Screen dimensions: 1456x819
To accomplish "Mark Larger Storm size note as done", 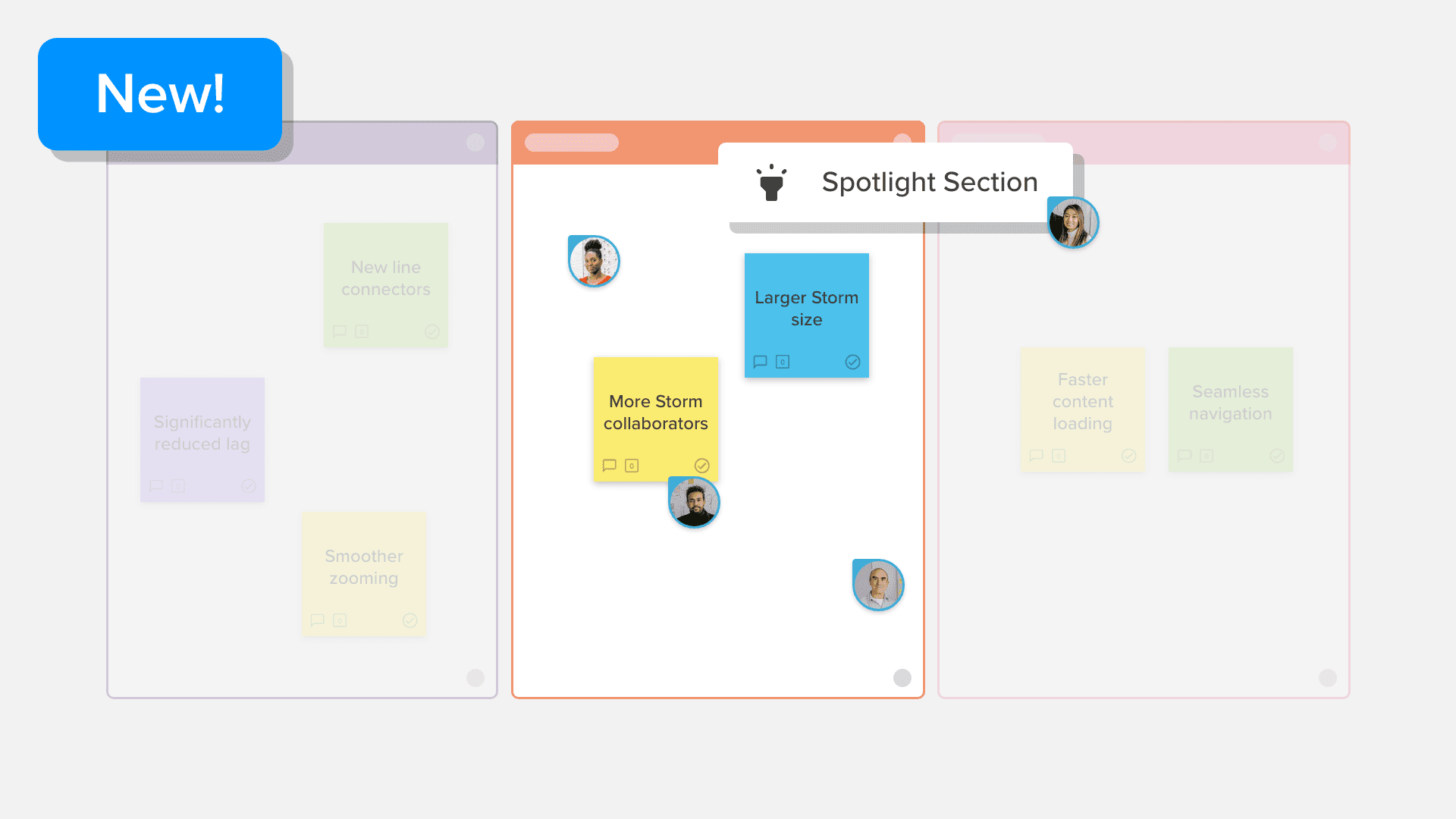I will (x=852, y=362).
